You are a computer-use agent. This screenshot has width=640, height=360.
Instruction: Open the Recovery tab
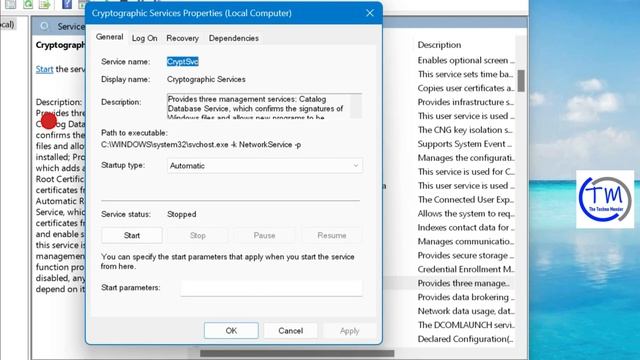tap(182, 38)
